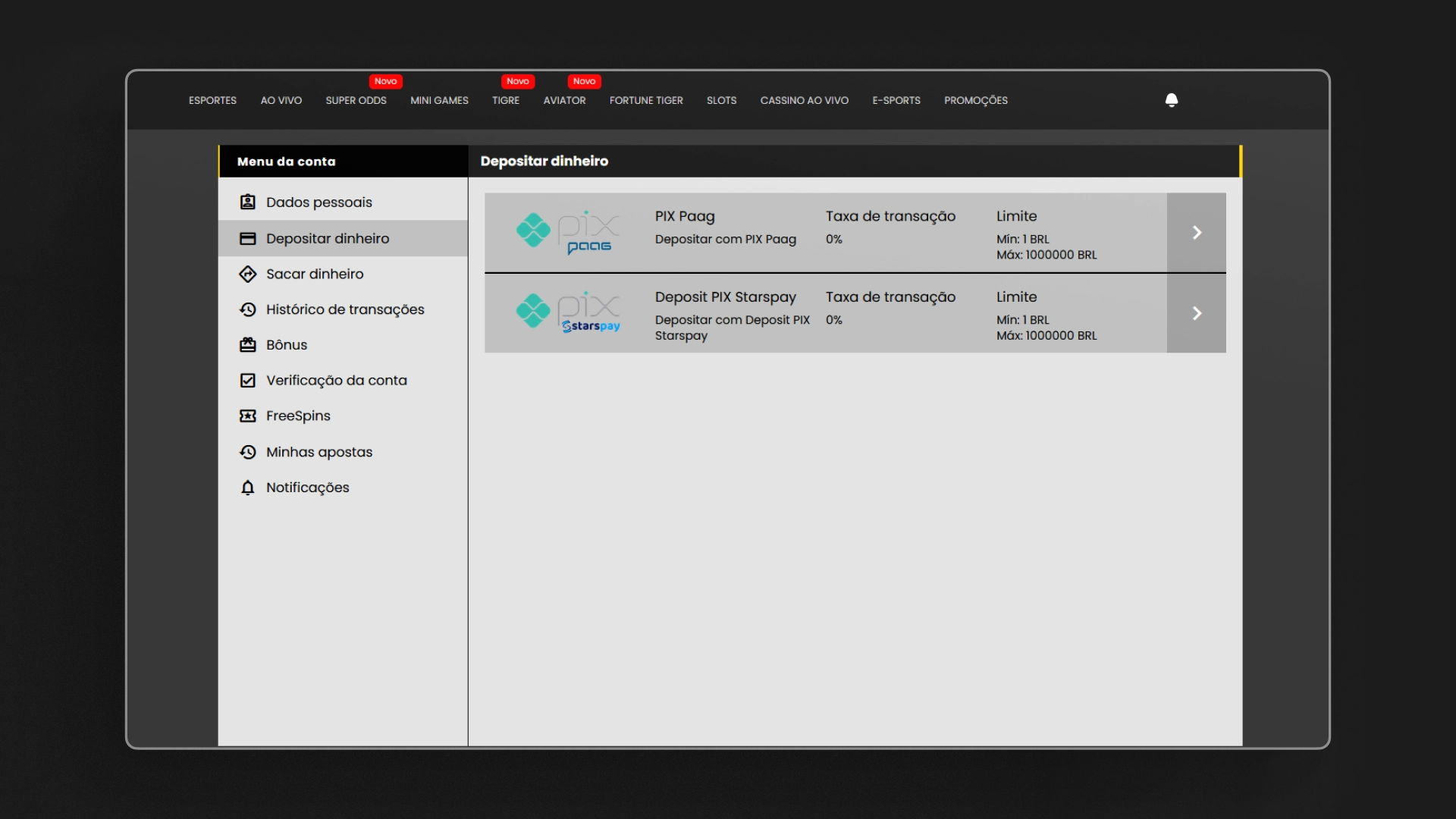Click the Histórico de transações clock icon
Image resolution: width=1456 pixels, height=819 pixels.
(x=248, y=309)
